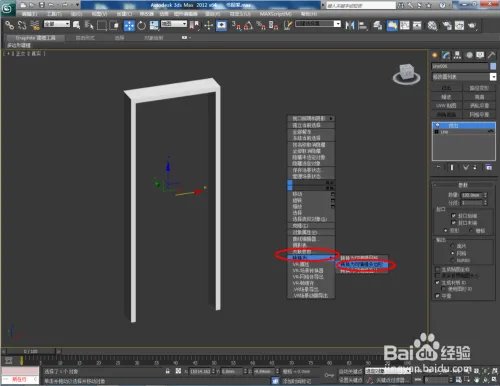Click the Bind to Space Warp tool

[x=35, y=25]
